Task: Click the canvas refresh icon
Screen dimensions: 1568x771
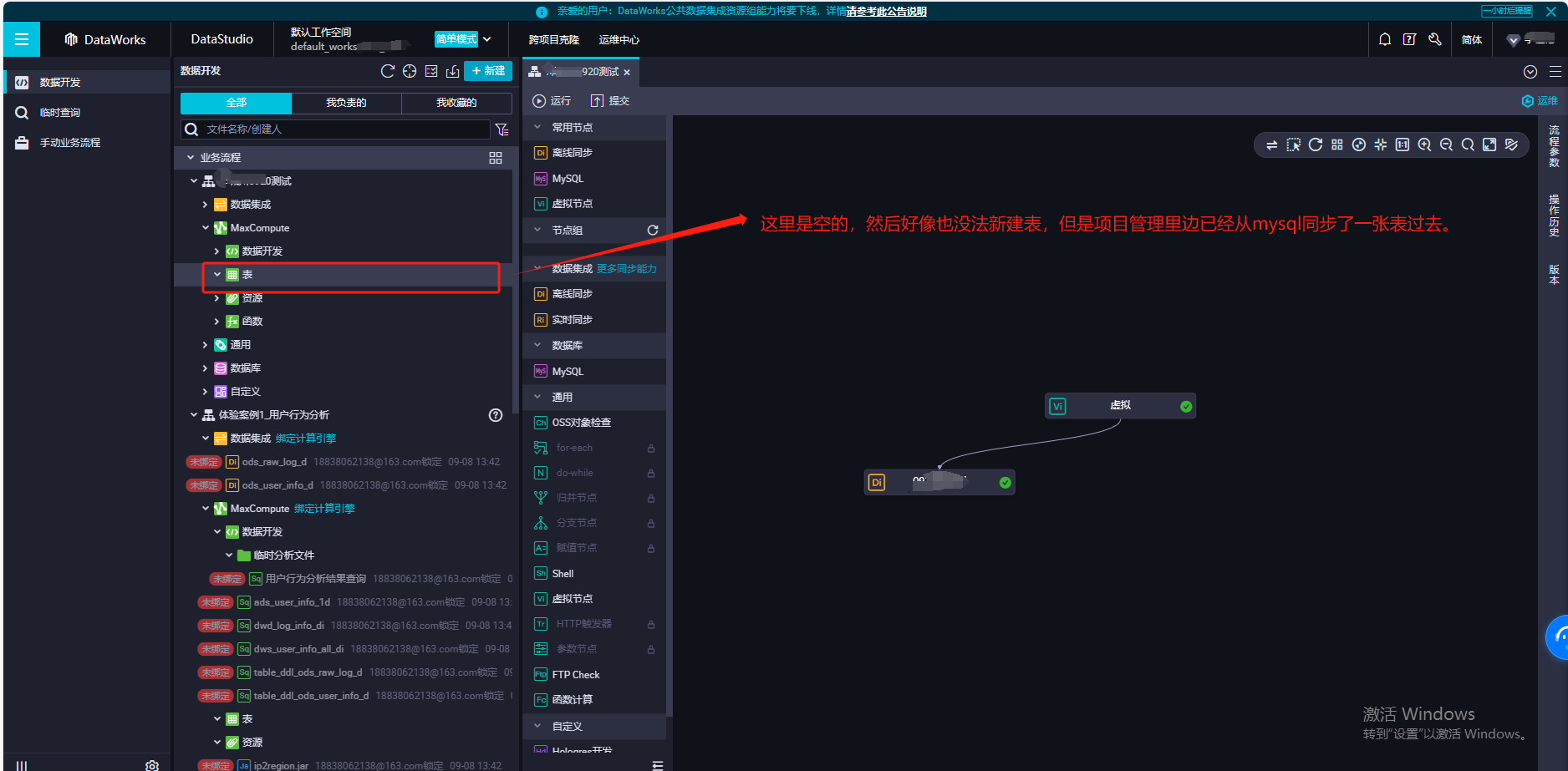Action: point(1315,145)
